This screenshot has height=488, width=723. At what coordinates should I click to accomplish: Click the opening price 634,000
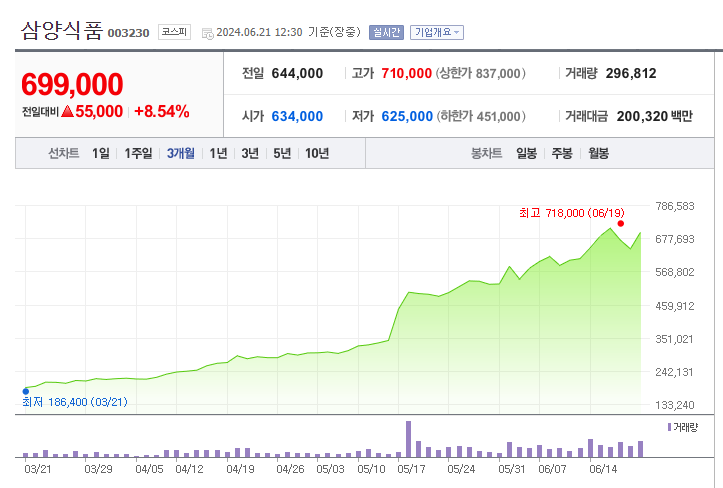click(x=297, y=116)
